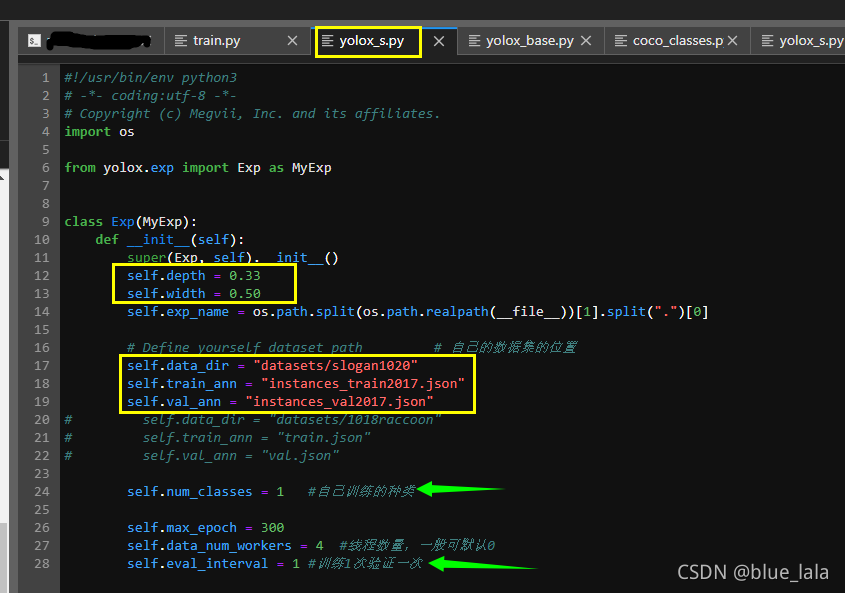Click '# Define yourself dataset path' comment
This screenshot has height=593, width=845.
click(x=245, y=347)
